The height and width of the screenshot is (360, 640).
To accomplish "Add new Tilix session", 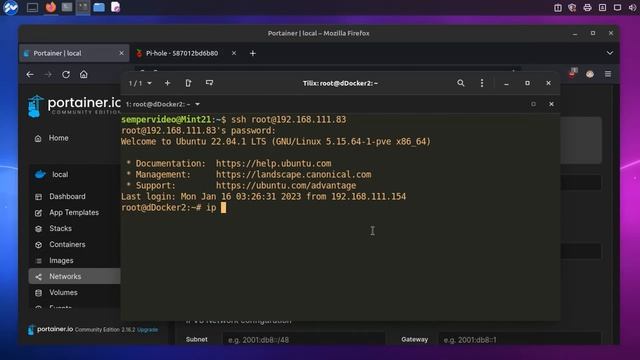I will pyautogui.click(x=167, y=83).
